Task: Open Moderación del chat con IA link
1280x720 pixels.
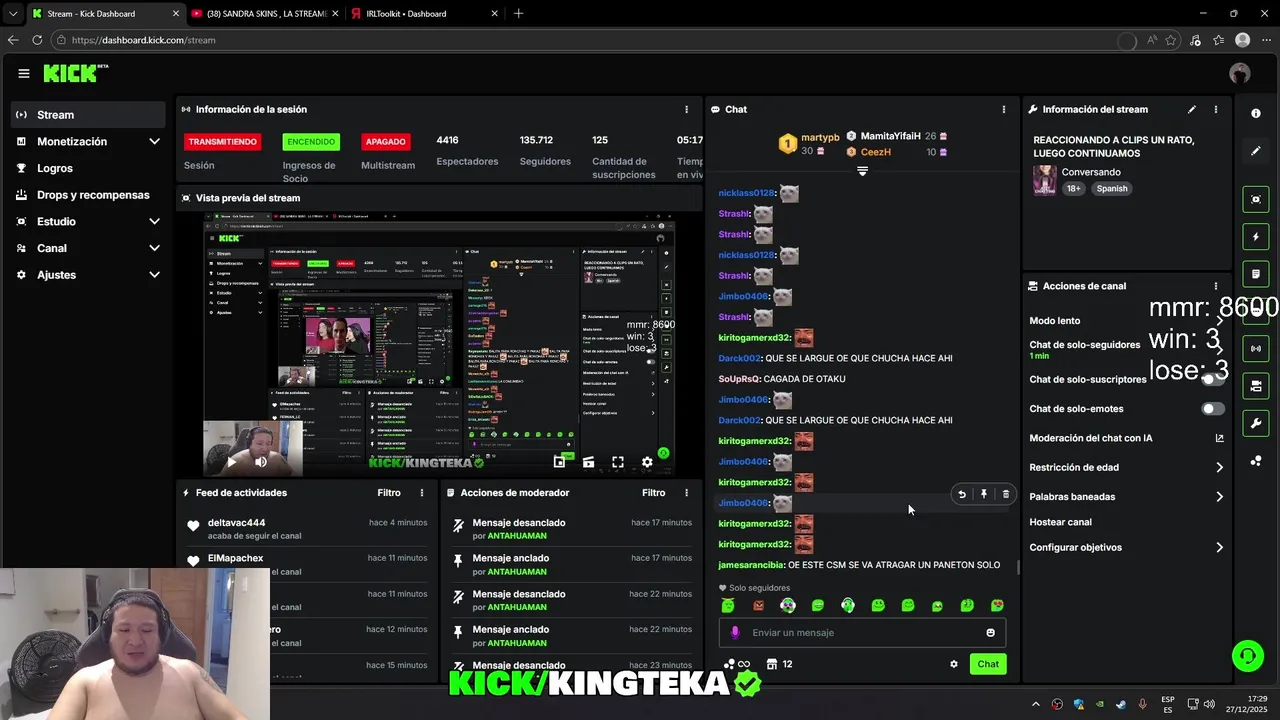Action: pos(1126,438)
